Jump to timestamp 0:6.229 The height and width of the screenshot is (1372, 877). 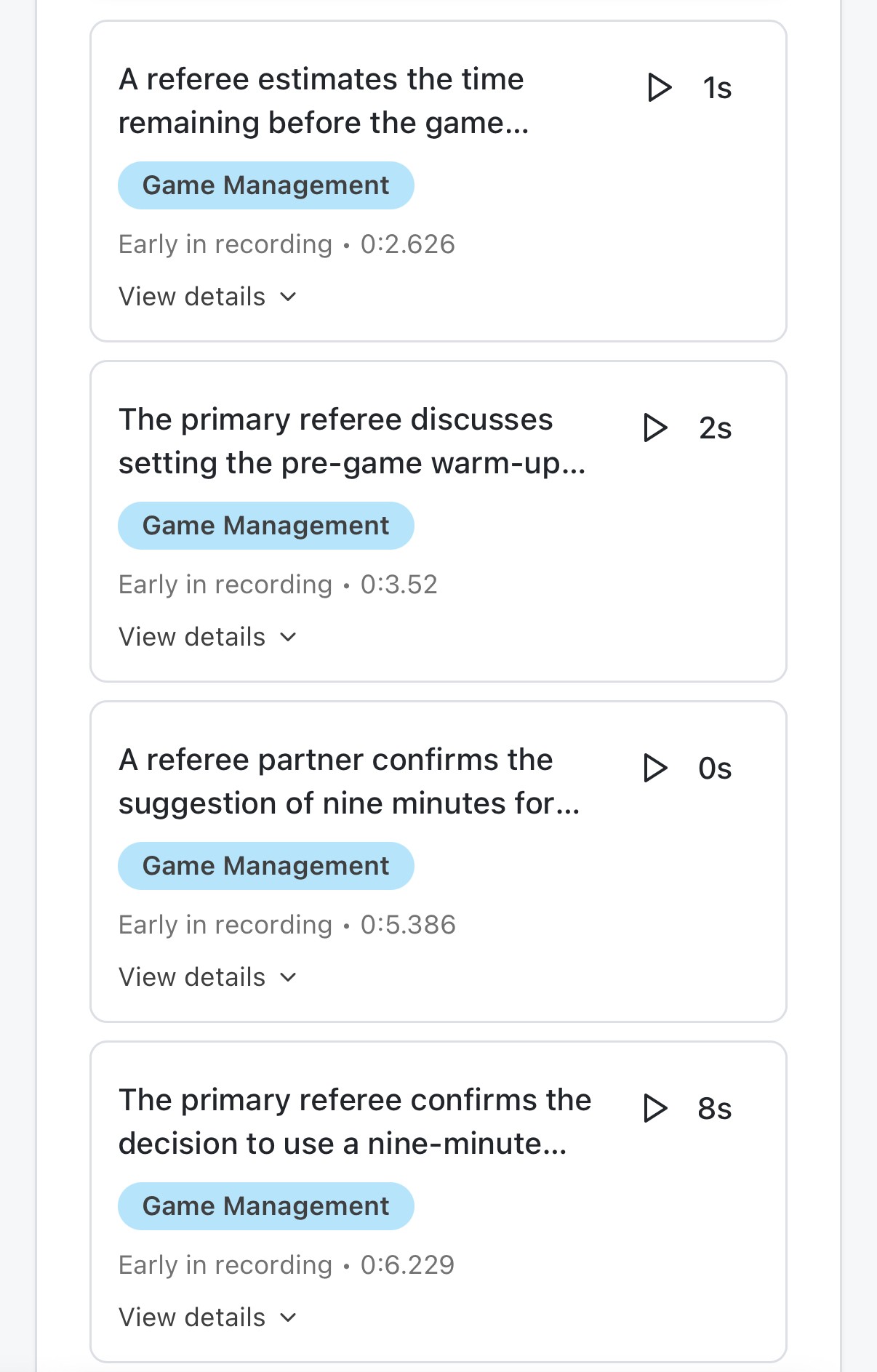pyautogui.click(x=407, y=1265)
